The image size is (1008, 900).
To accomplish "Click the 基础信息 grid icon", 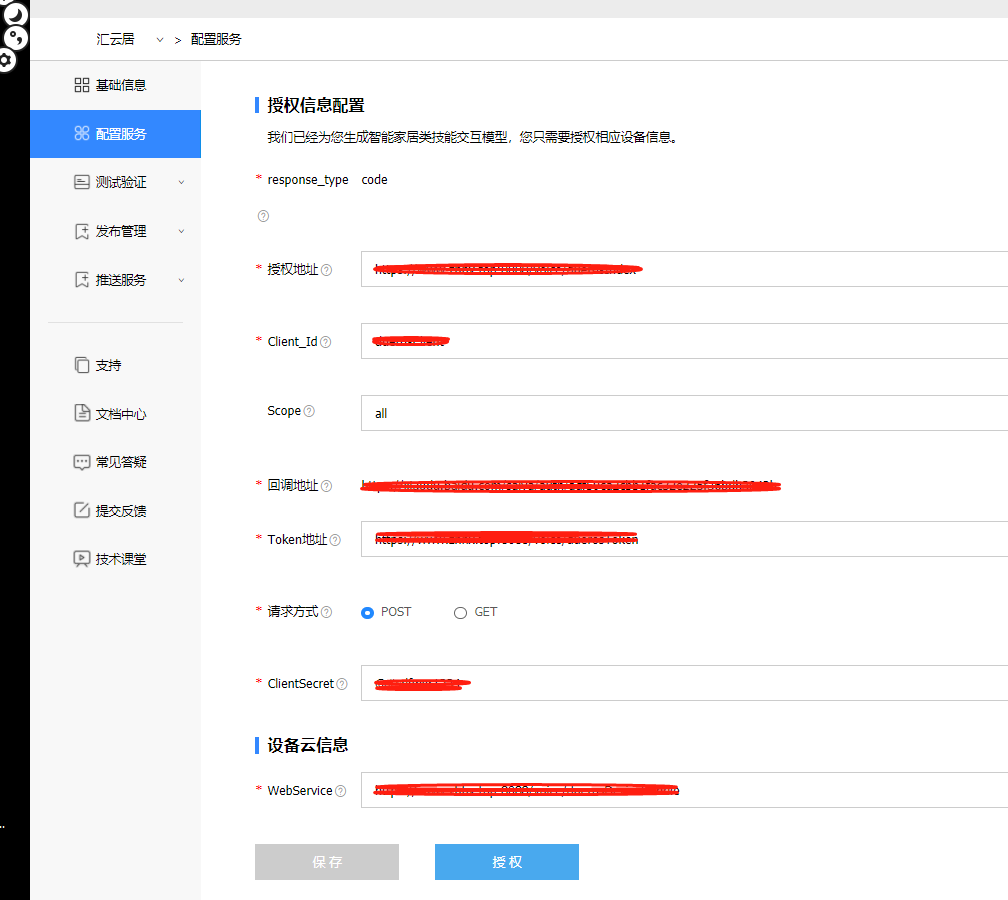I will tap(82, 85).
